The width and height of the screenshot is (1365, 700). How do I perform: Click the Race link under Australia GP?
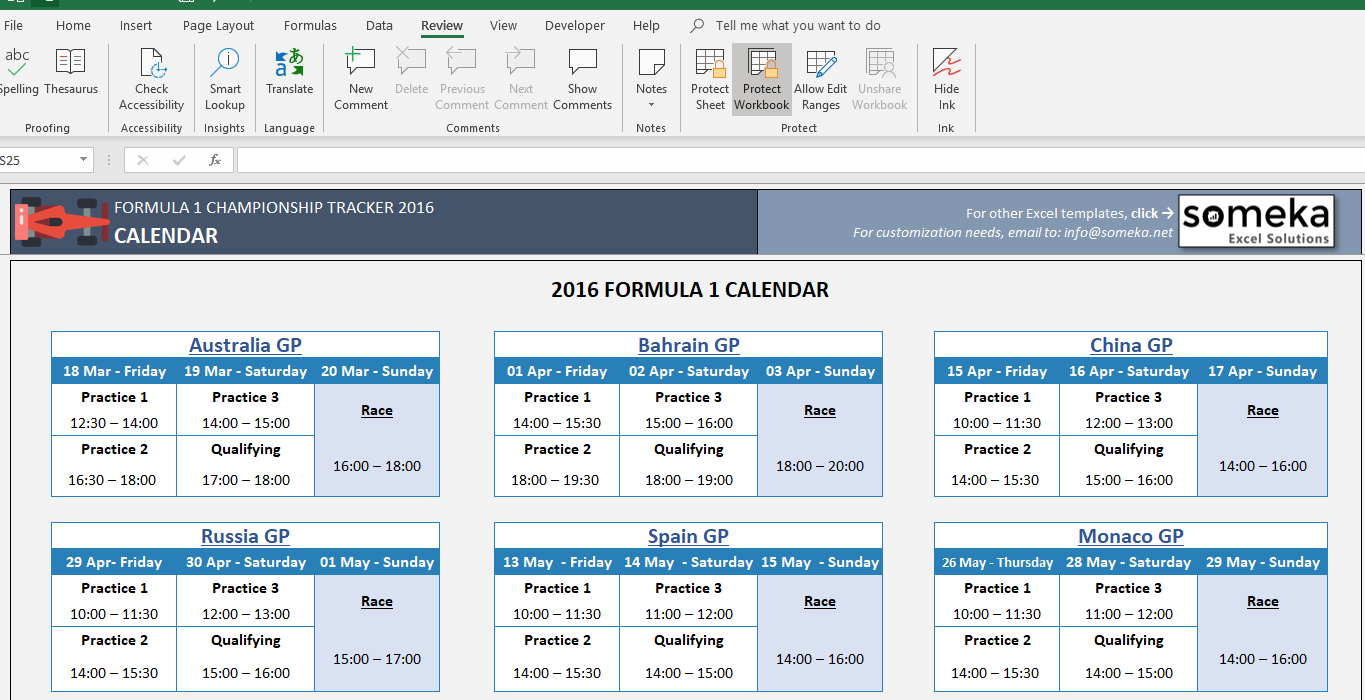coord(377,410)
